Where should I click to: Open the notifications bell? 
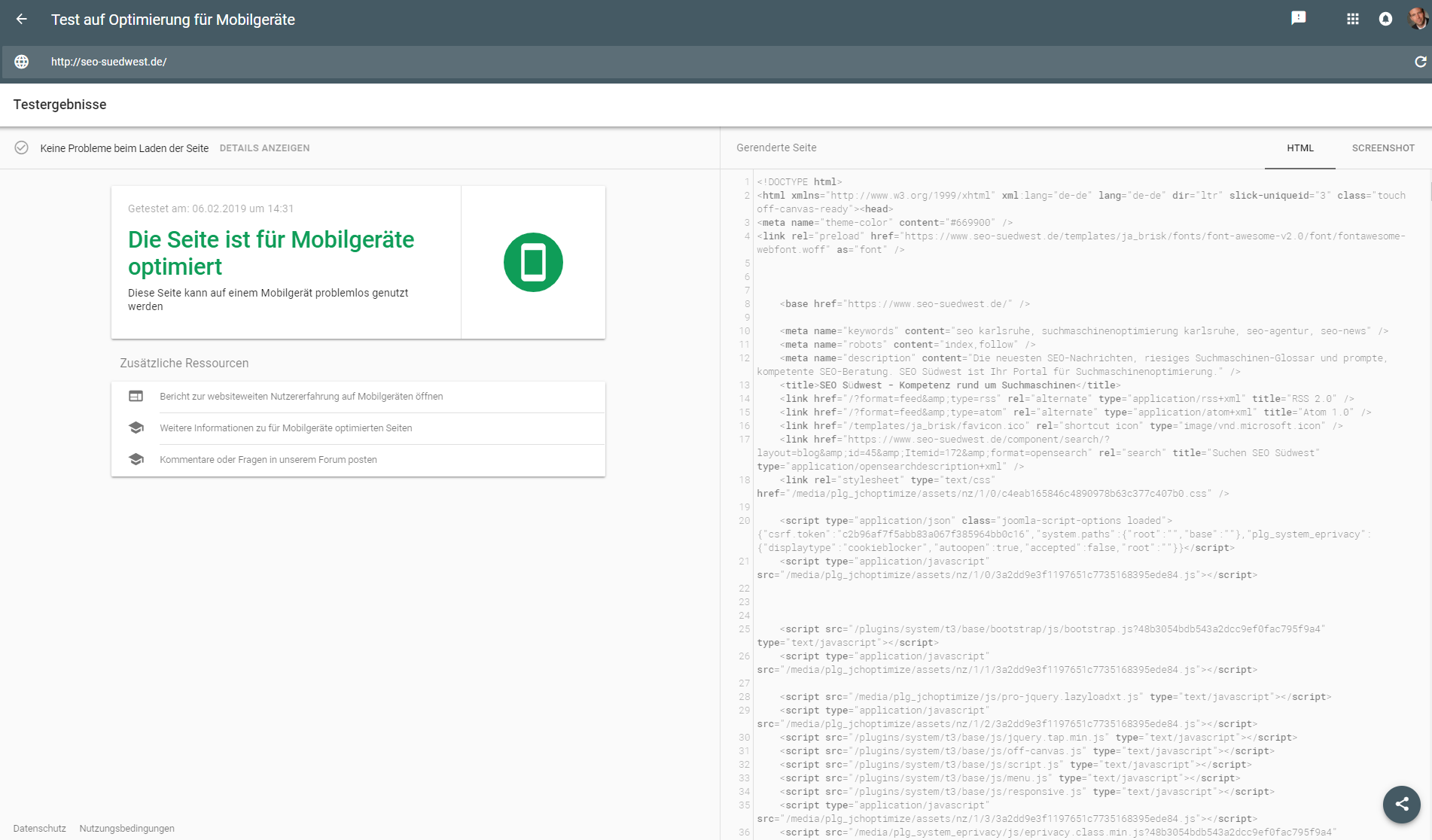(x=1385, y=19)
